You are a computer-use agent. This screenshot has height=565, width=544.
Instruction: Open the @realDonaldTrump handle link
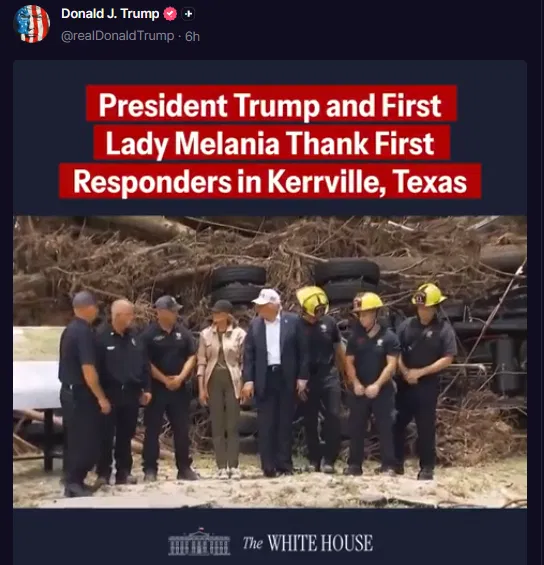(117, 36)
